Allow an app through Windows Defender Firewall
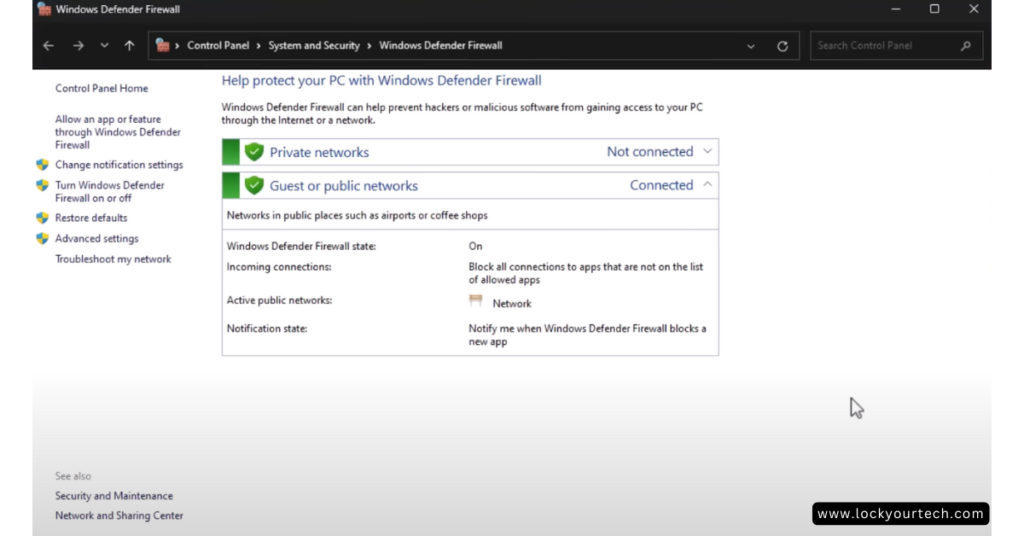 tap(118, 132)
